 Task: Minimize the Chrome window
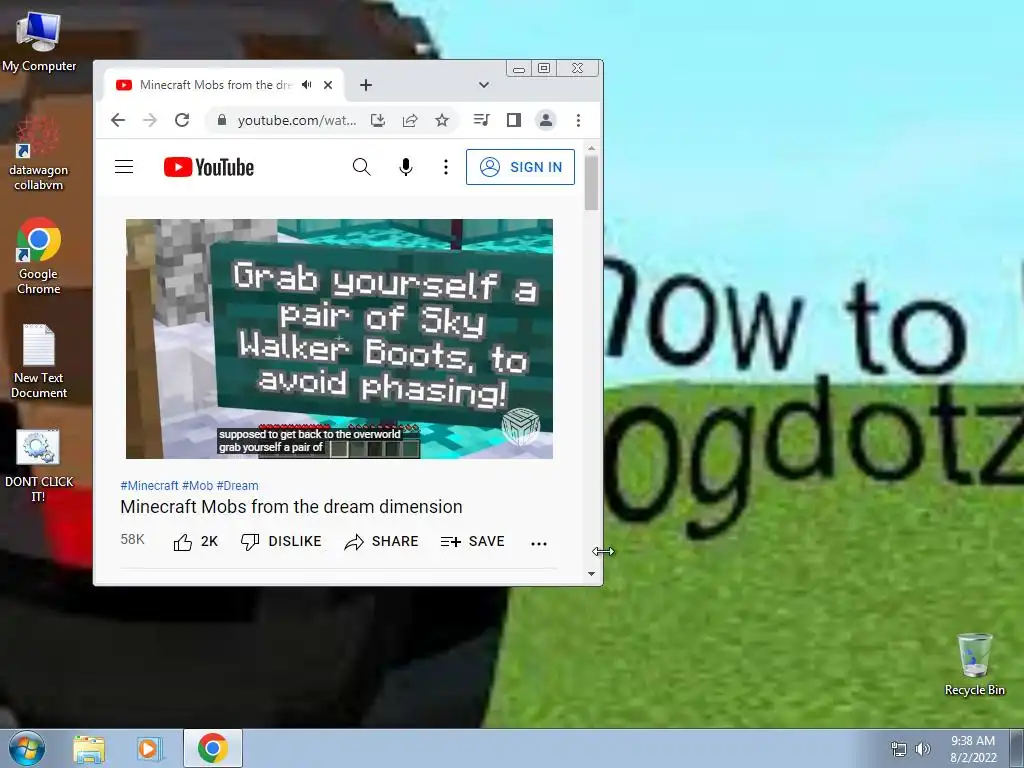pyautogui.click(x=519, y=69)
